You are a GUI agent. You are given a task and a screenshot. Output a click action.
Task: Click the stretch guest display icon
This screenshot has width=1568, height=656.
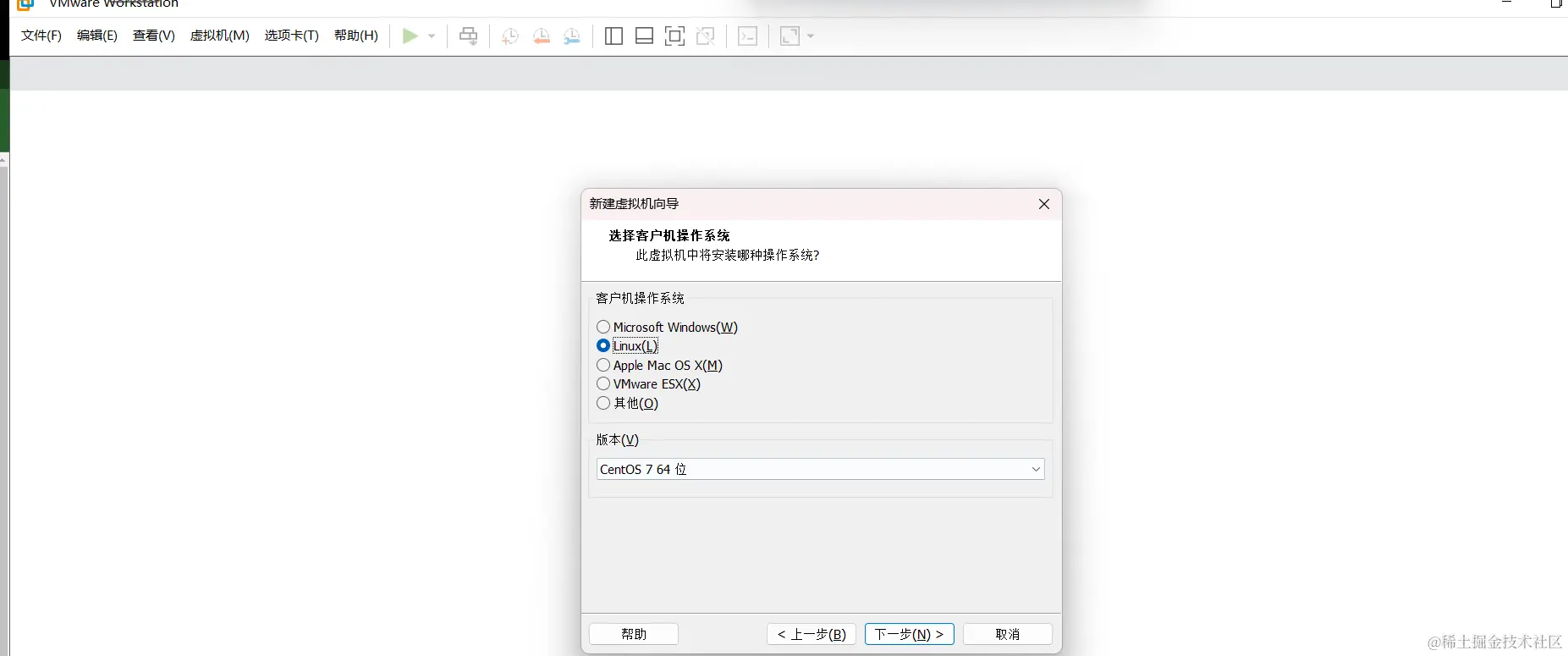point(790,36)
